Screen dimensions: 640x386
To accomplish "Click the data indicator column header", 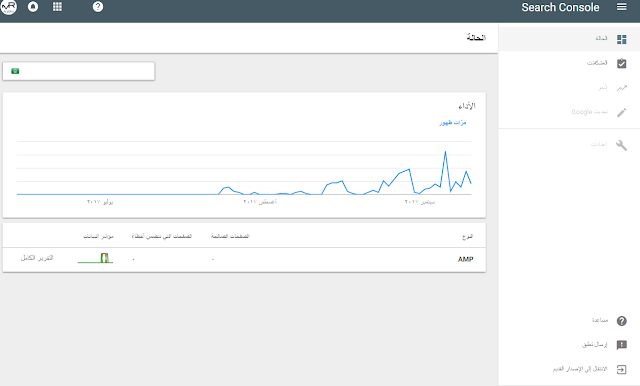I will [x=98, y=236].
